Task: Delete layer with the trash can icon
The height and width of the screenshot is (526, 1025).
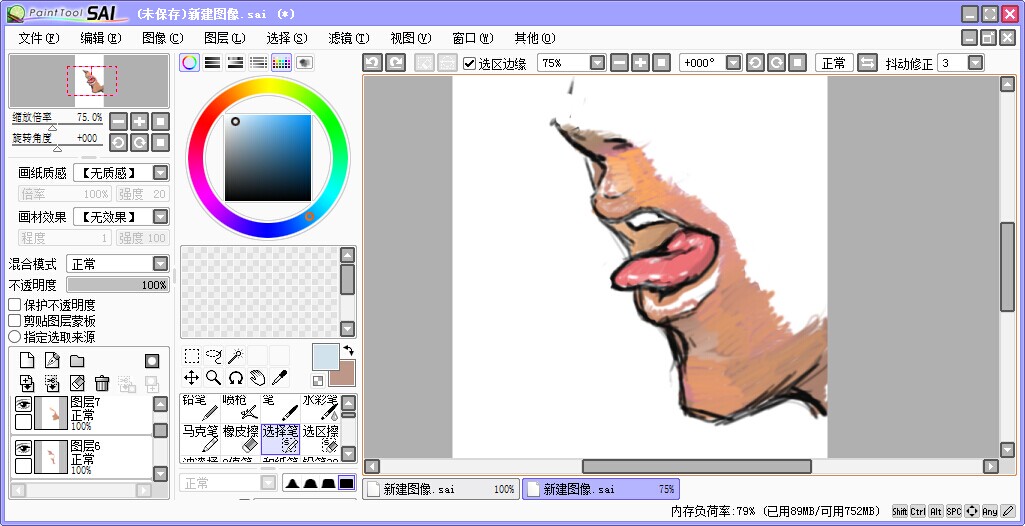Action: click(102, 383)
